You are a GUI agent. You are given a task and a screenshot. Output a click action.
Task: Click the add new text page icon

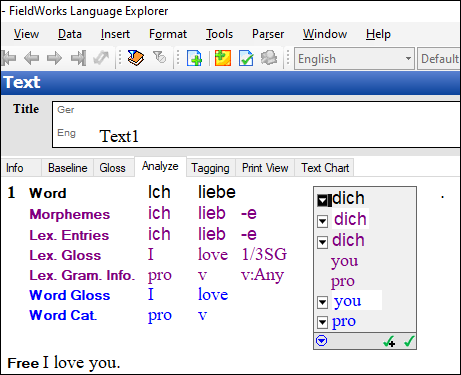pos(195,58)
